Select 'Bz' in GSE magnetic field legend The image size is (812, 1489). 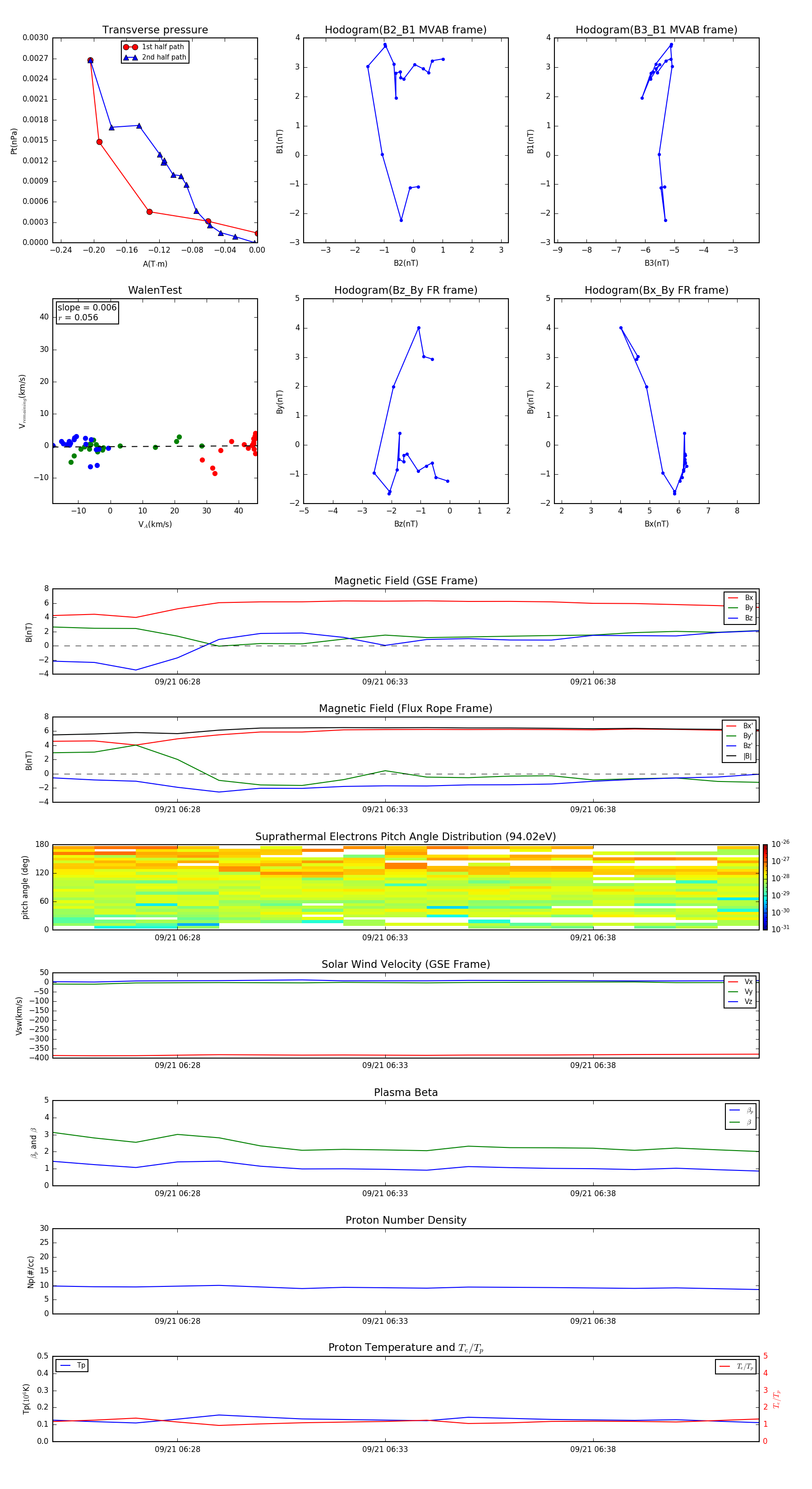pos(741,618)
